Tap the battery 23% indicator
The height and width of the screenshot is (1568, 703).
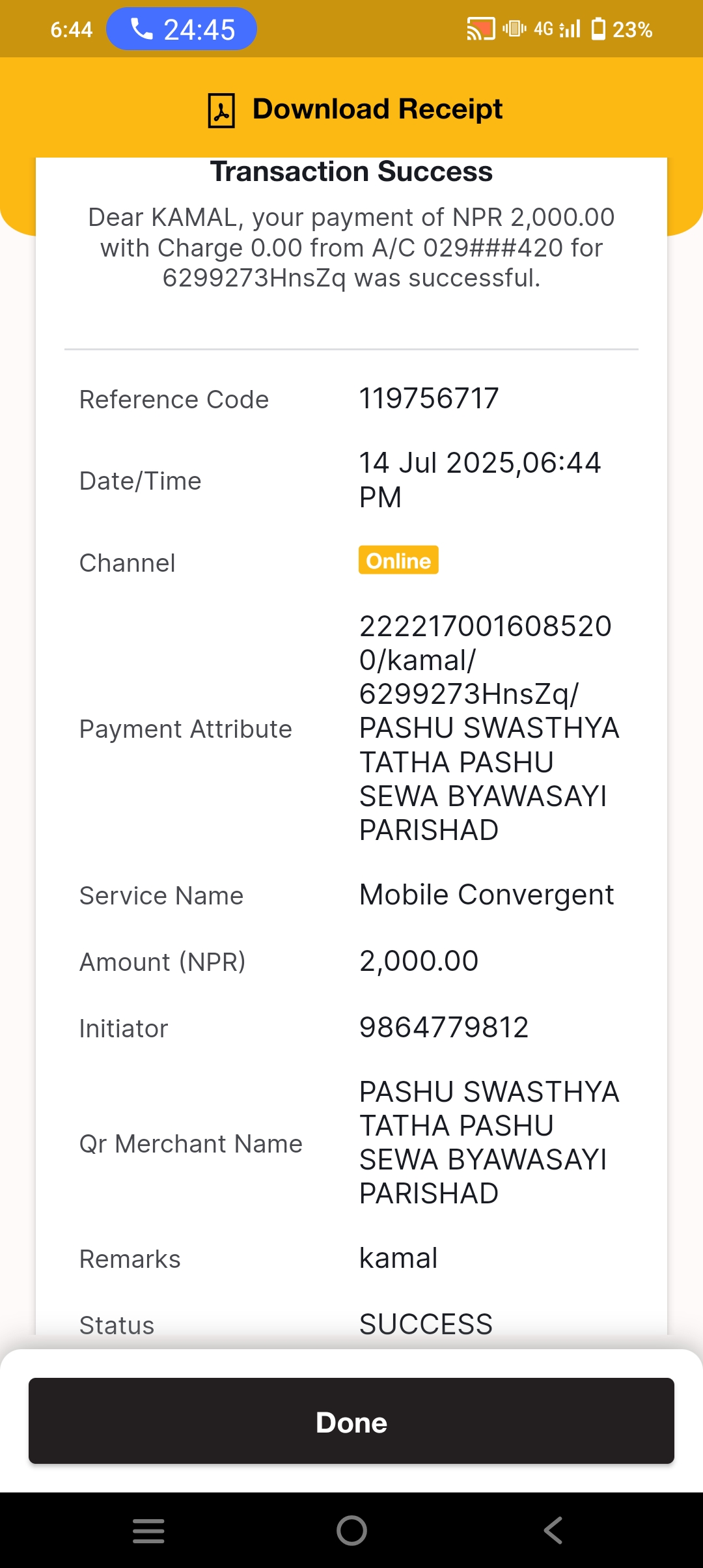[622, 29]
